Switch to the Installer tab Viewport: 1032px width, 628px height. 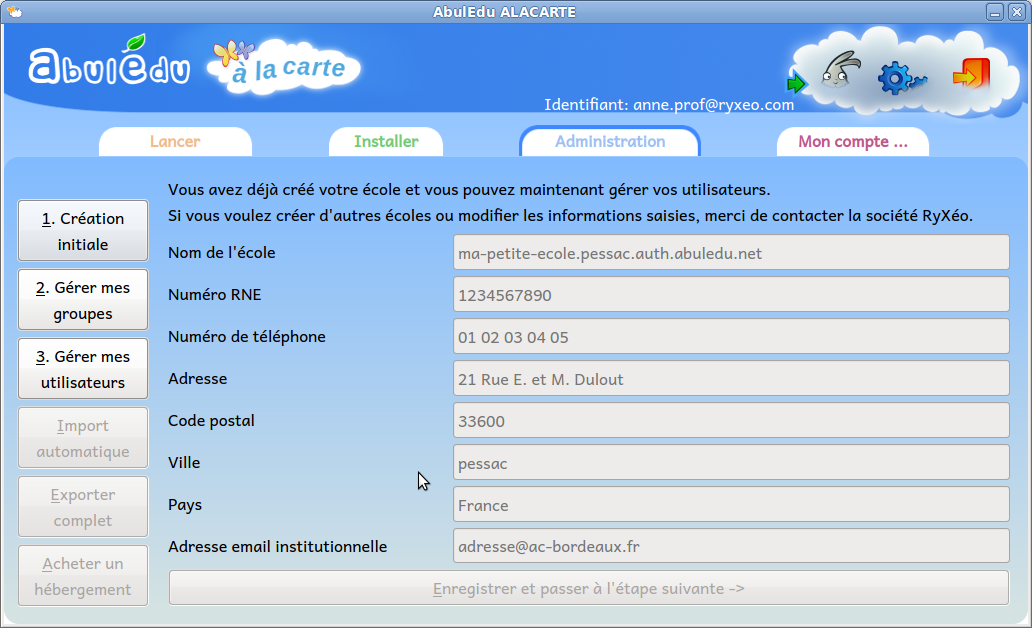point(386,142)
